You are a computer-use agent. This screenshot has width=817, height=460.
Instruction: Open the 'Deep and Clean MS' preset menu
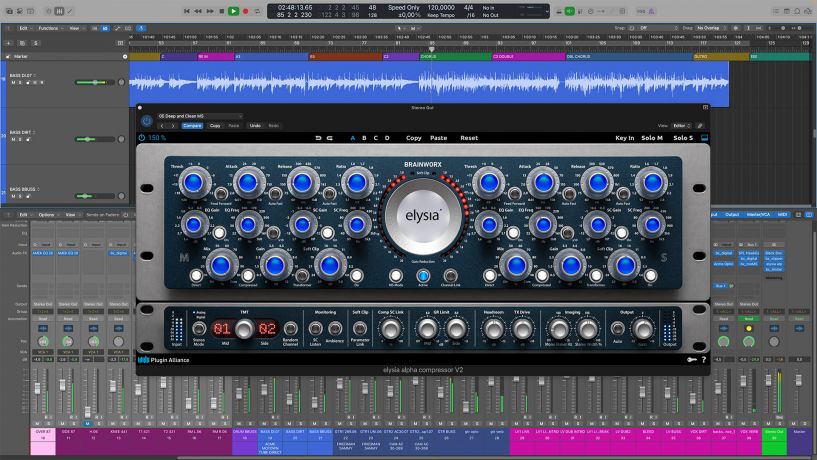click(200, 116)
